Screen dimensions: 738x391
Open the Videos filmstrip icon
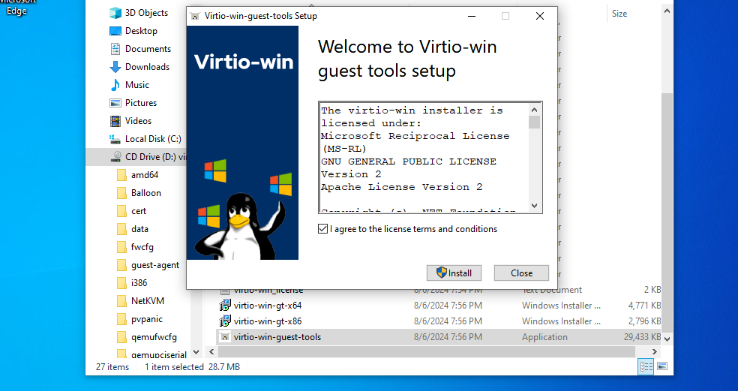tap(115, 121)
